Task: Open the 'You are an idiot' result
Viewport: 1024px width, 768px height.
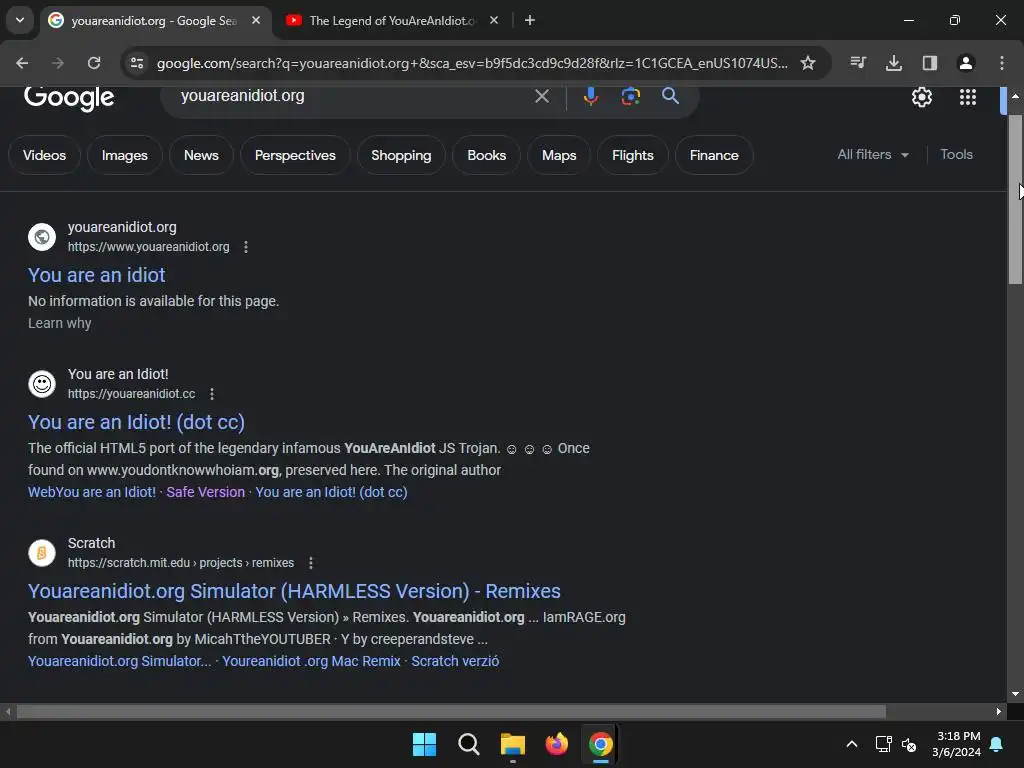Action: pyautogui.click(x=97, y=275)
